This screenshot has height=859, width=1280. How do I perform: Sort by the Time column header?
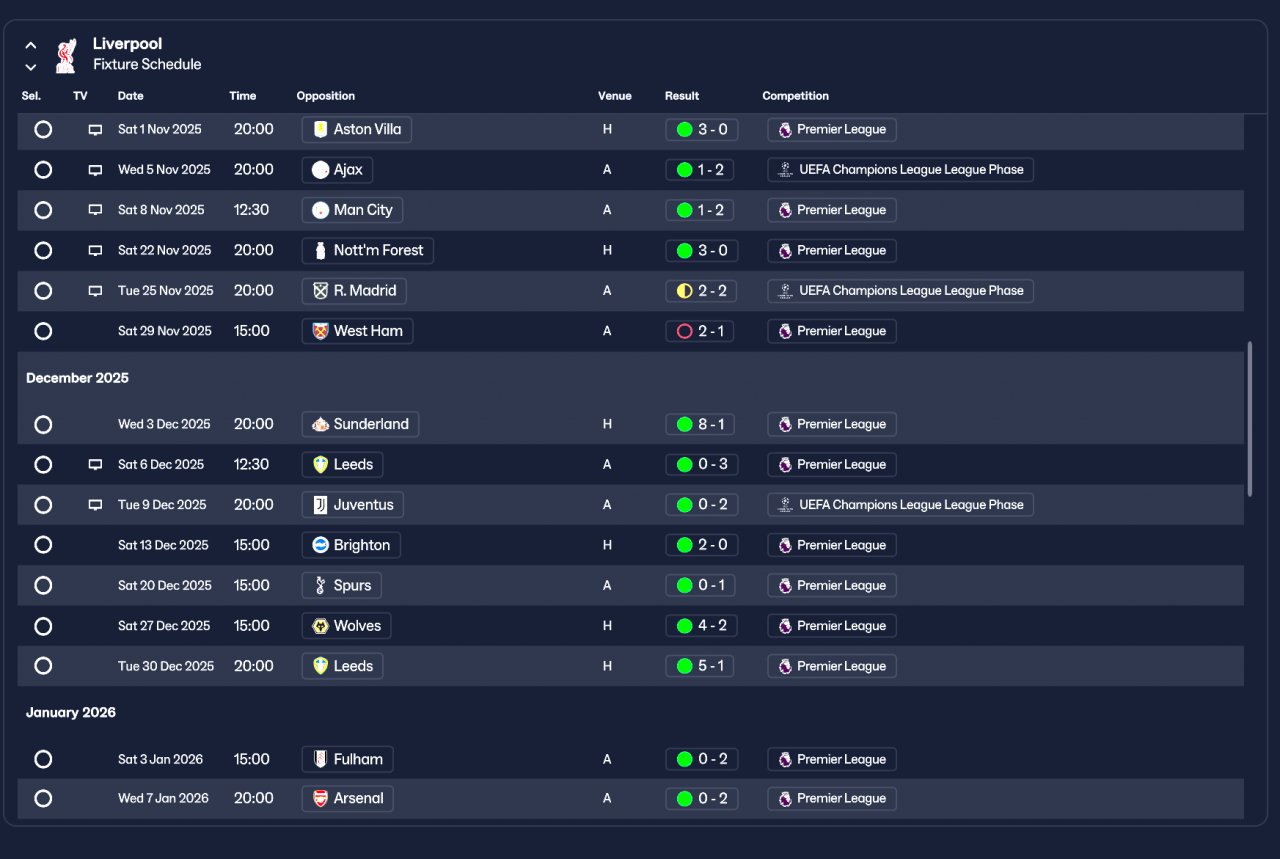(x=243, y=96)
